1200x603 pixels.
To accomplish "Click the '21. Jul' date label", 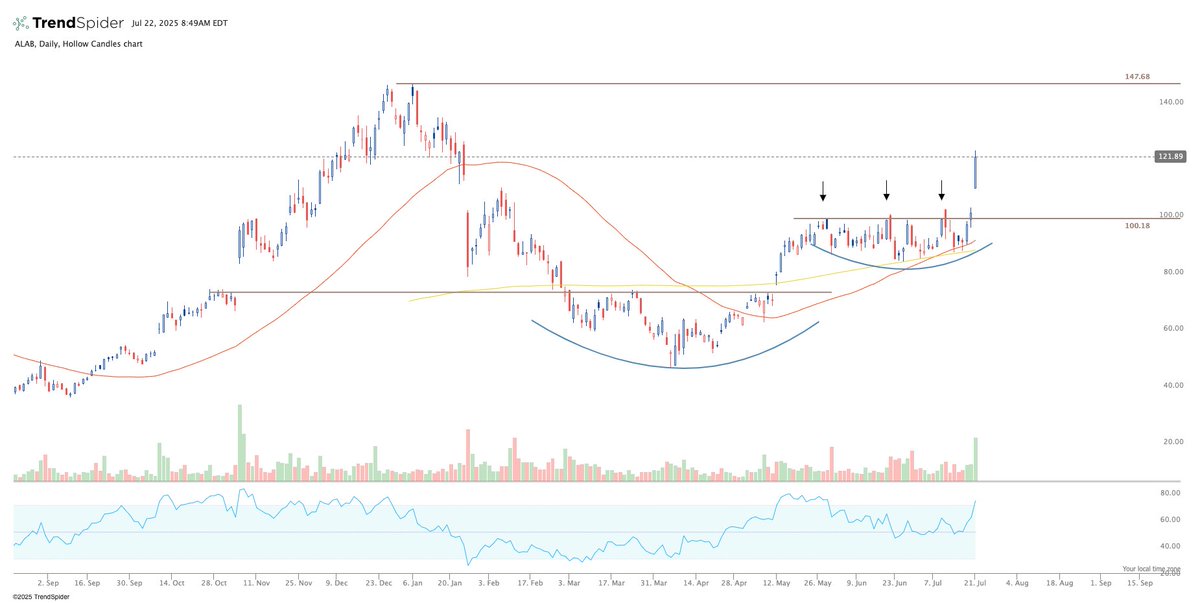I will tap(975, 581).
